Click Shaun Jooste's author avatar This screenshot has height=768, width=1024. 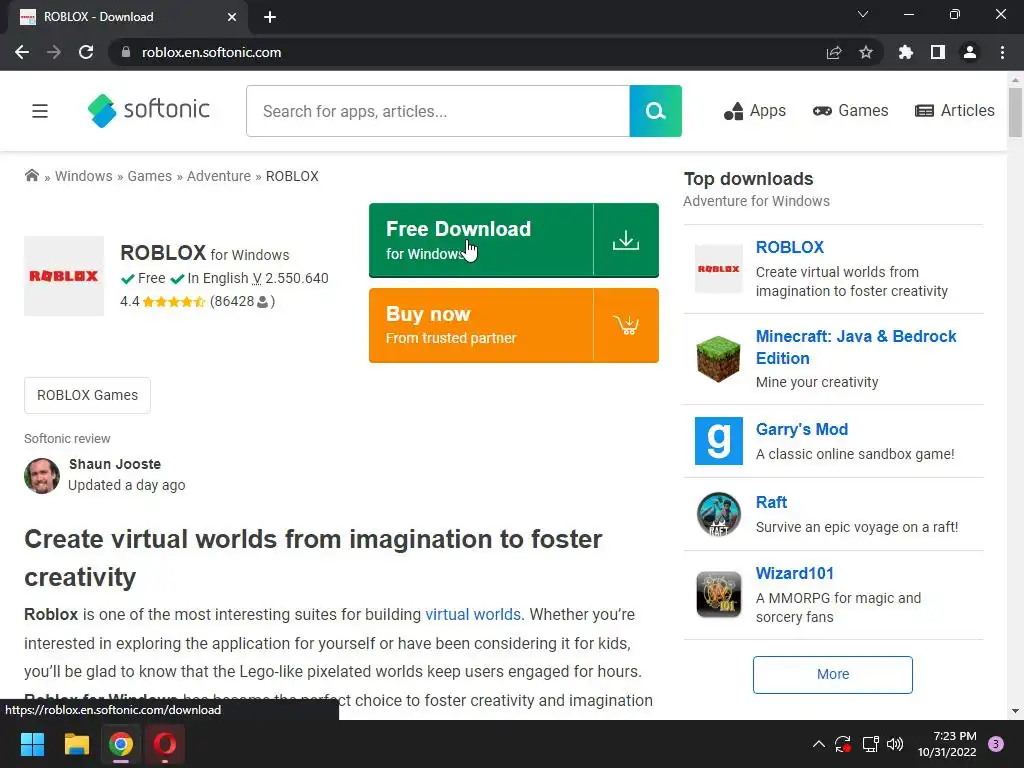[x=42, y=475]
